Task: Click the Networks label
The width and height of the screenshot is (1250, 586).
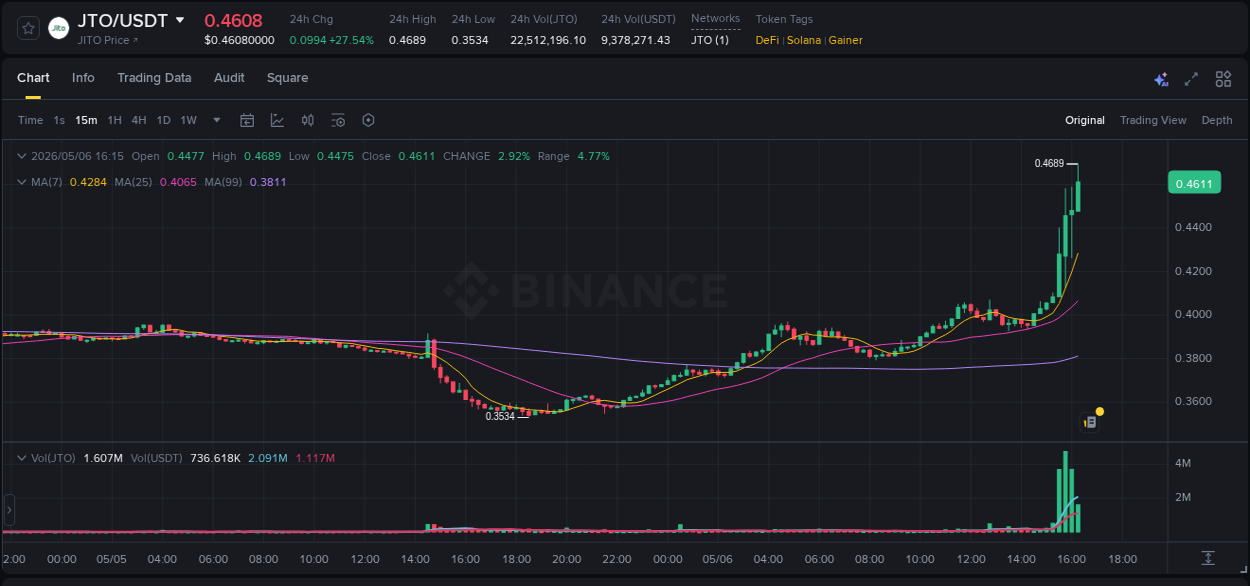Action: (715, 19)
